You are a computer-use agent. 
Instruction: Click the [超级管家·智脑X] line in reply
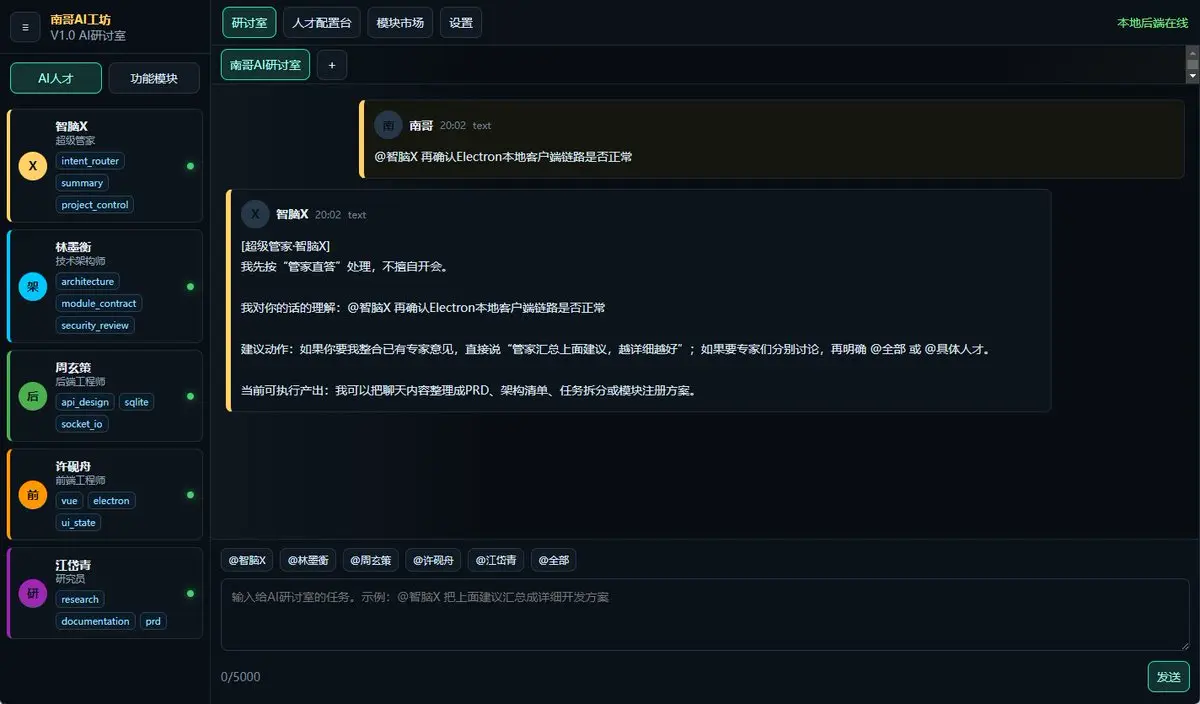[x=286, y=246]
